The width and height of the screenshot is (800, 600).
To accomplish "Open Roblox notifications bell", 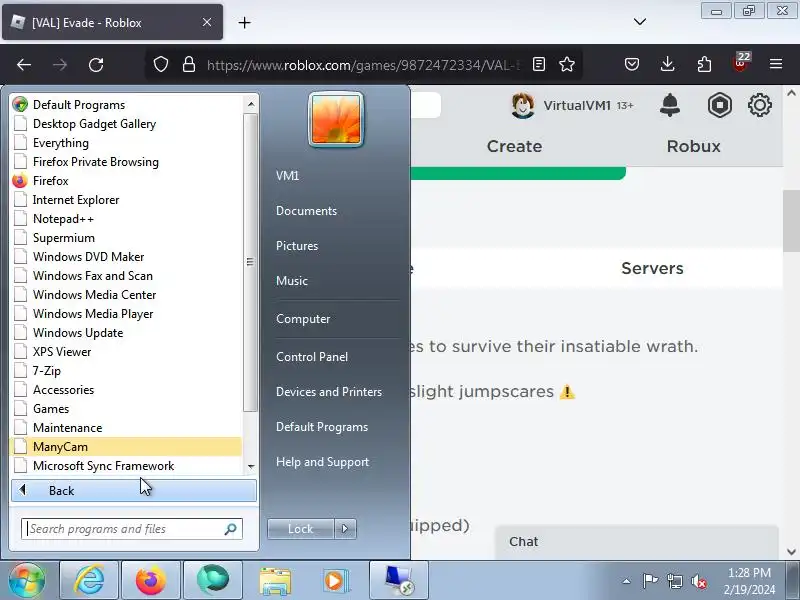I will click(670, 105).
